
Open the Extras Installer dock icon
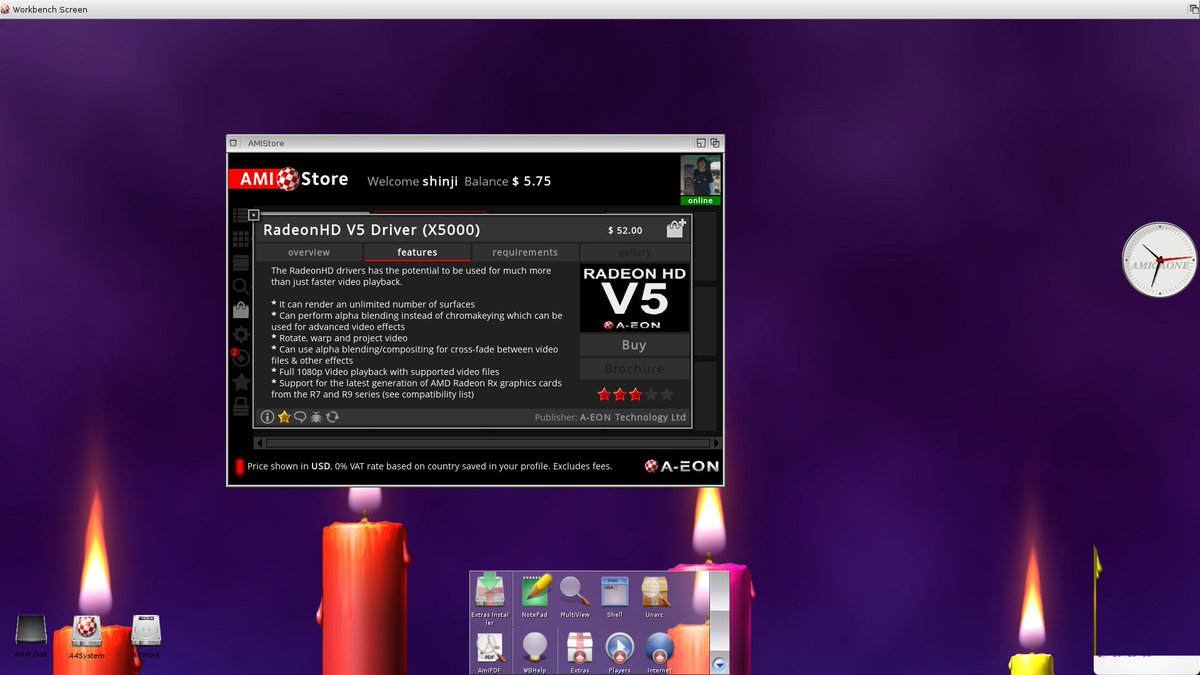click(489, 599)
